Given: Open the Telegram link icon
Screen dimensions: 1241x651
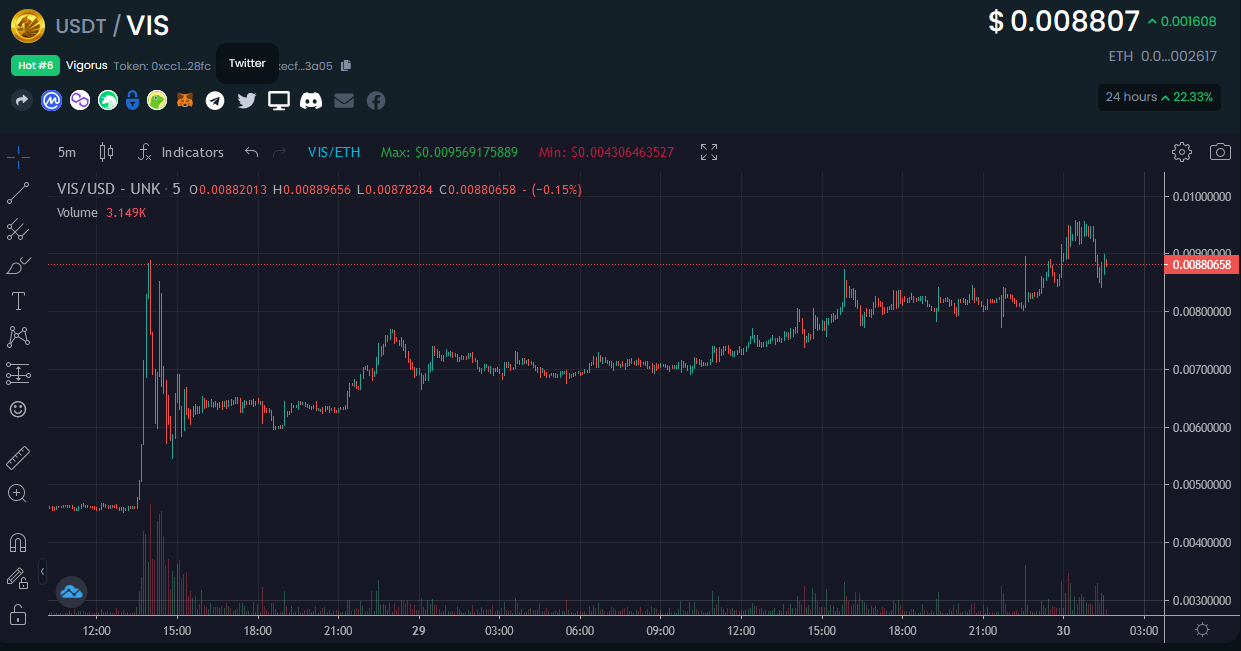Looking at the screenshot, I should (x=215, y=100).
